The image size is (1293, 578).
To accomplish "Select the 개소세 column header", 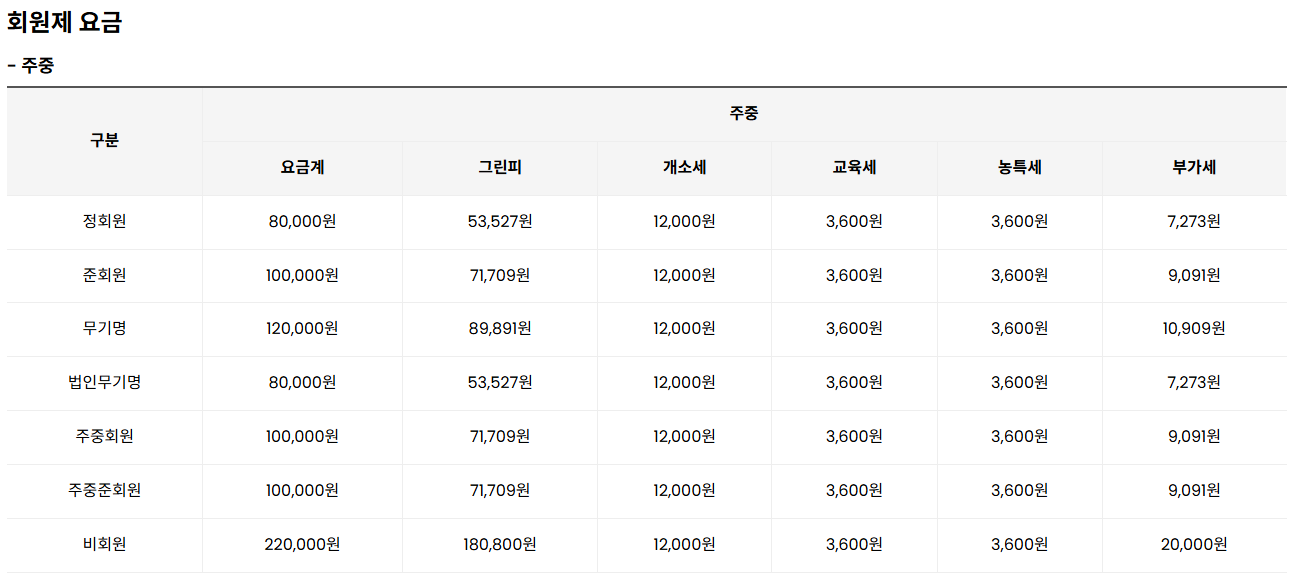I will [x=684, y=168].
